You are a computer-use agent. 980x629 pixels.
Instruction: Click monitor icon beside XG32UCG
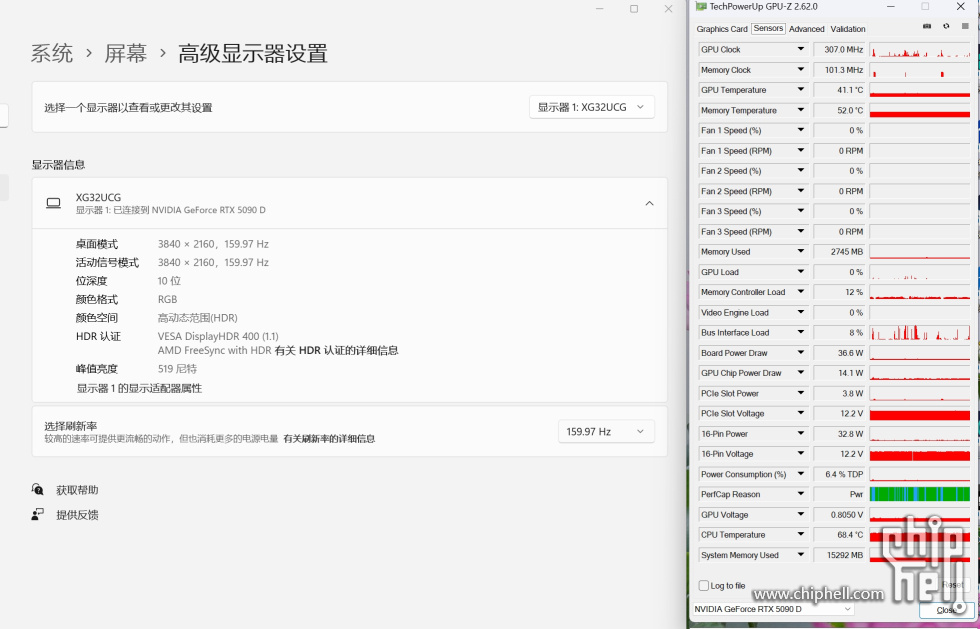[54, 203]
